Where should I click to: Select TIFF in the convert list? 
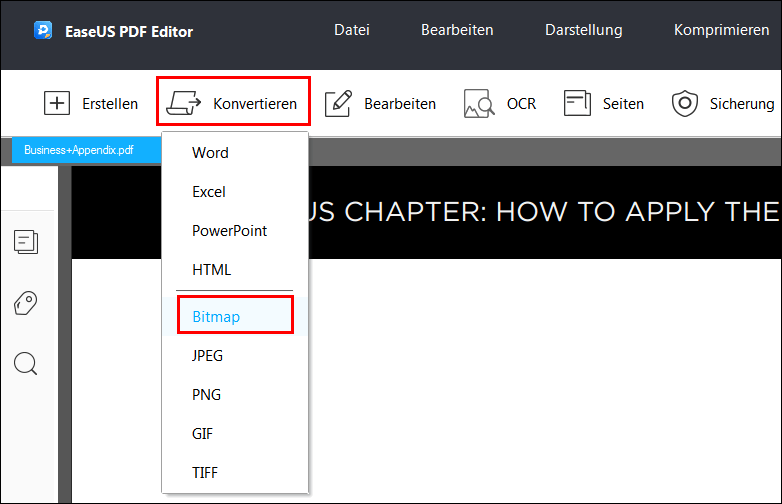coord(235,472)
